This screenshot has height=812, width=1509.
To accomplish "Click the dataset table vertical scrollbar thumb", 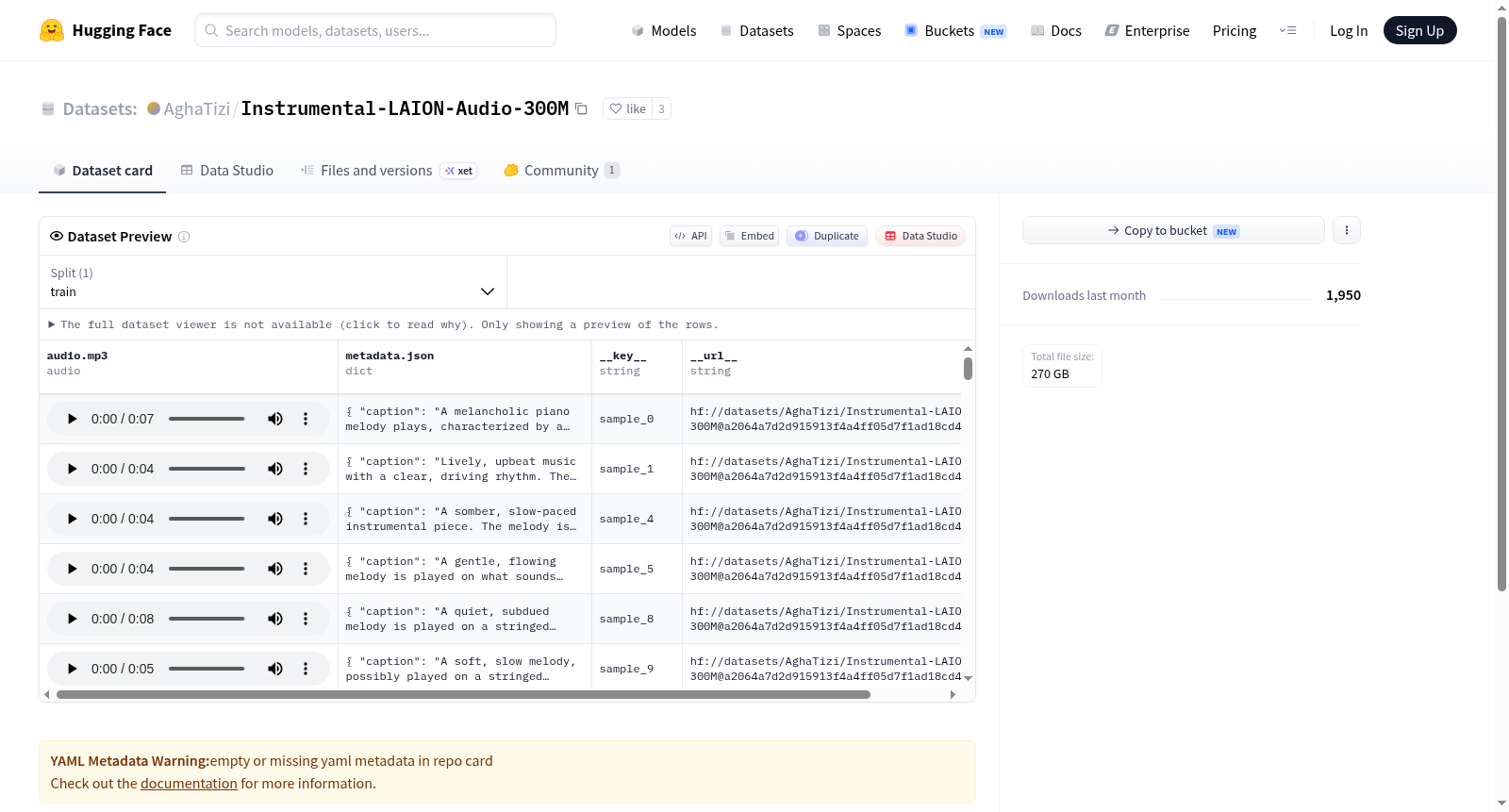I will coord(968,369).
